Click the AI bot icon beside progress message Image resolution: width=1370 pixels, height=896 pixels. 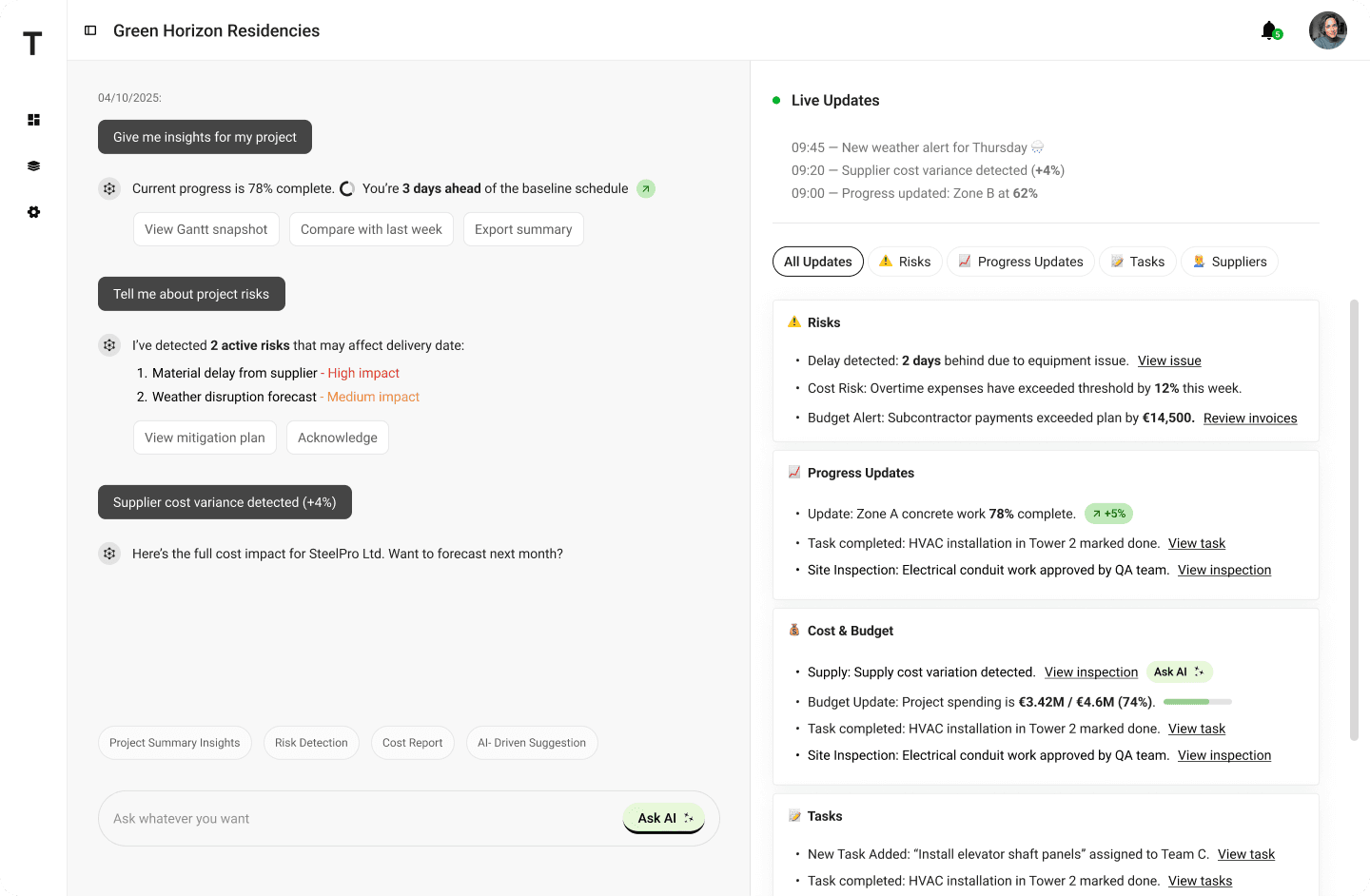(108, 188)
